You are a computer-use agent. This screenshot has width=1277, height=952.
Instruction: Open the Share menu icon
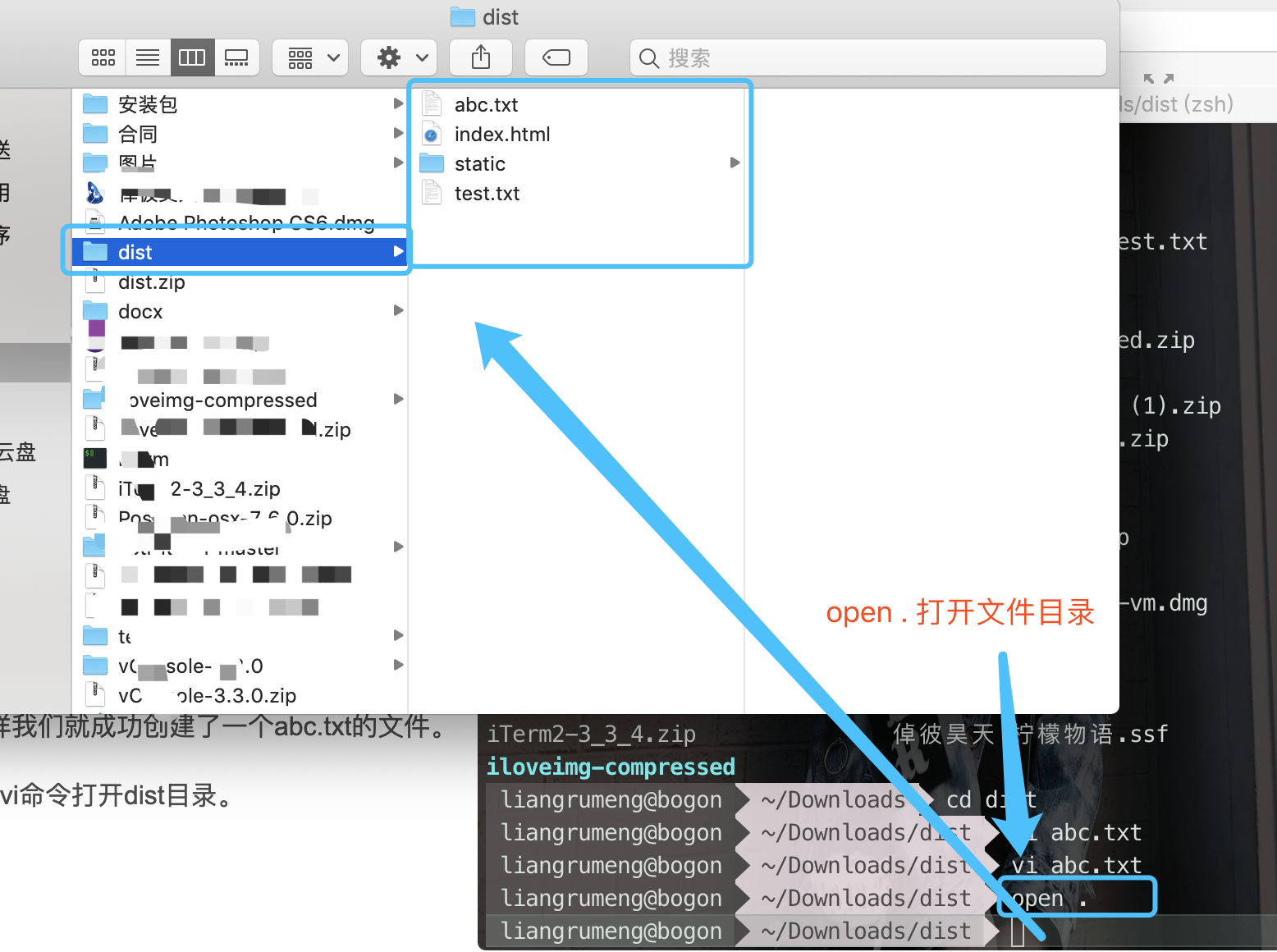pos(481,57)
